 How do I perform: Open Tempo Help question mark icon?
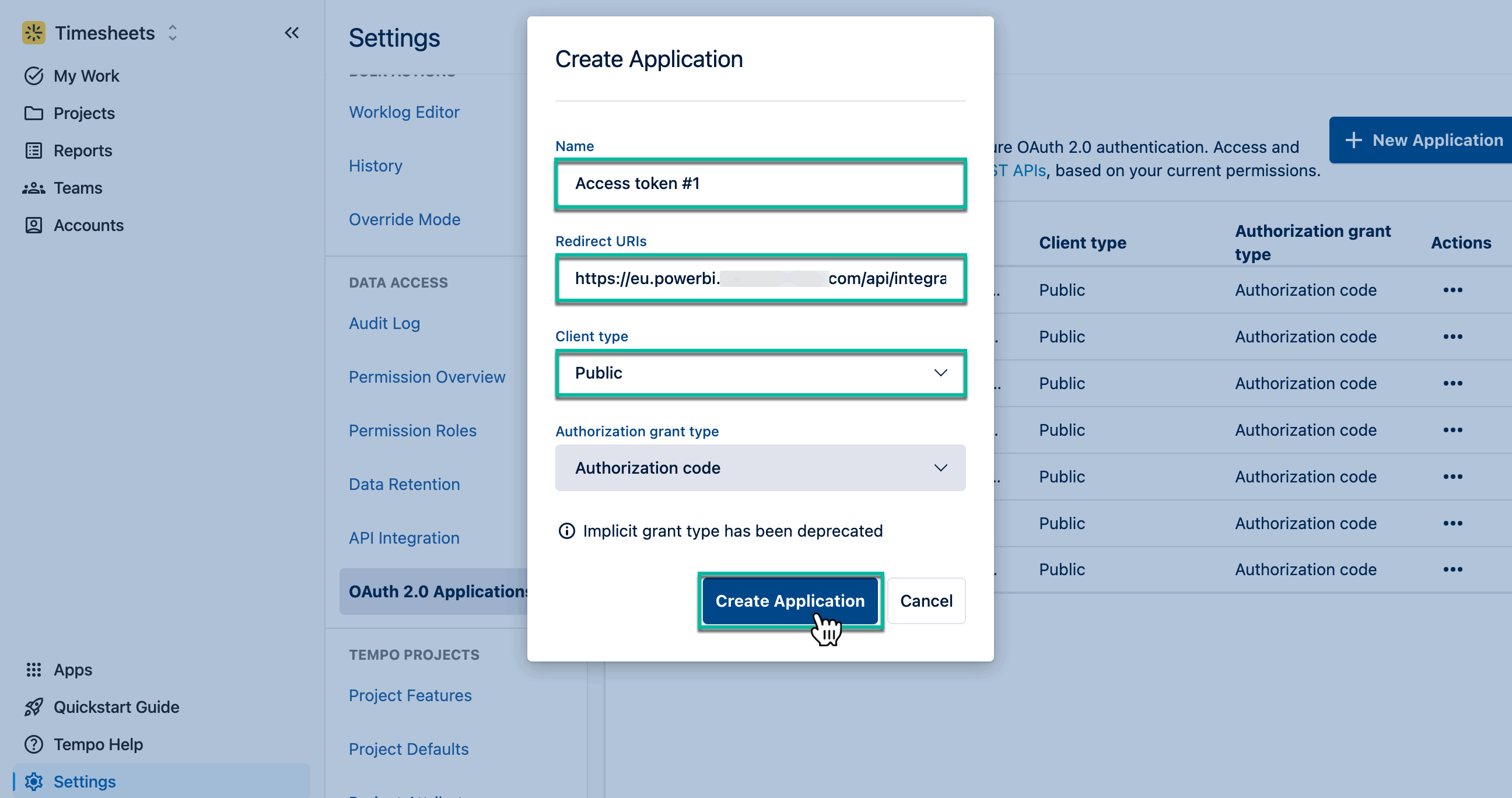(34, 744)
